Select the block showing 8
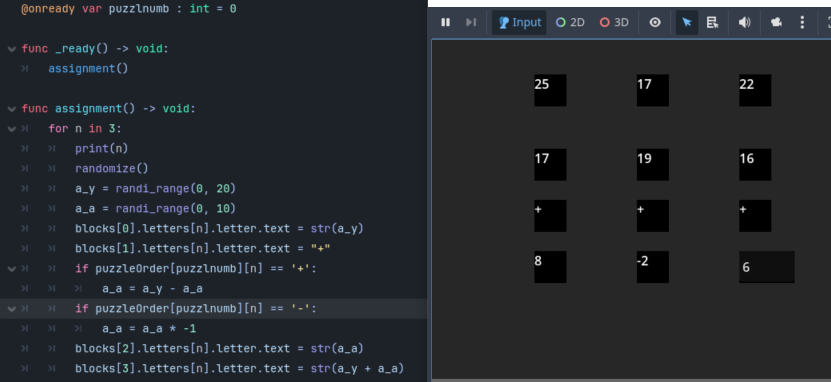831x382 pixels. [550, 267]
